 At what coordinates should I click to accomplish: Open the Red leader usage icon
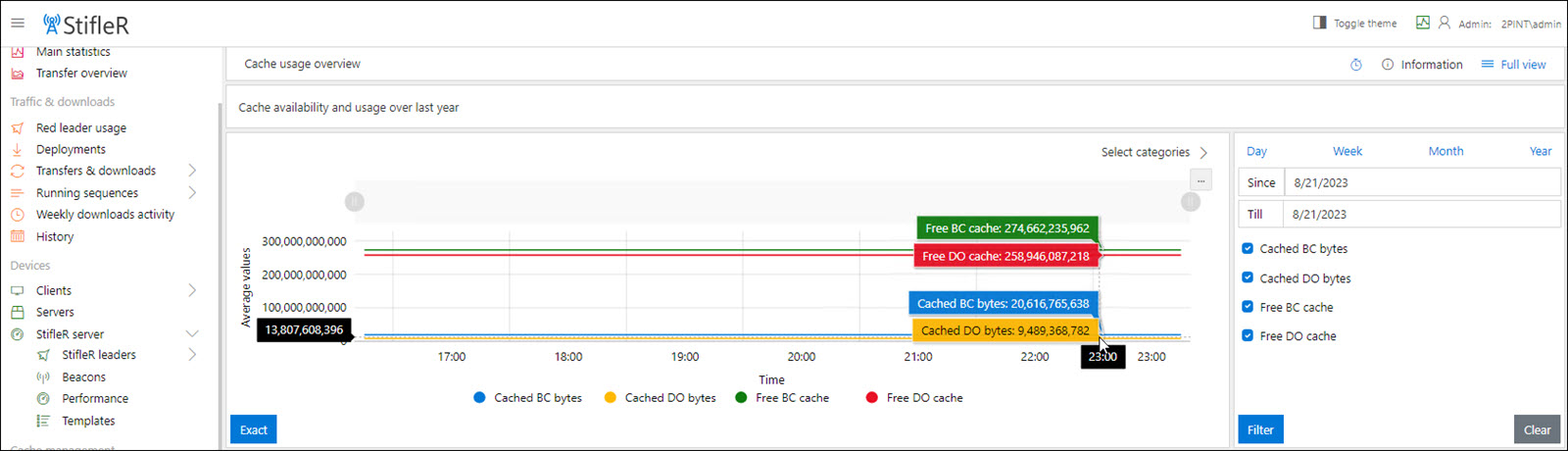click(x=17, y=128)
